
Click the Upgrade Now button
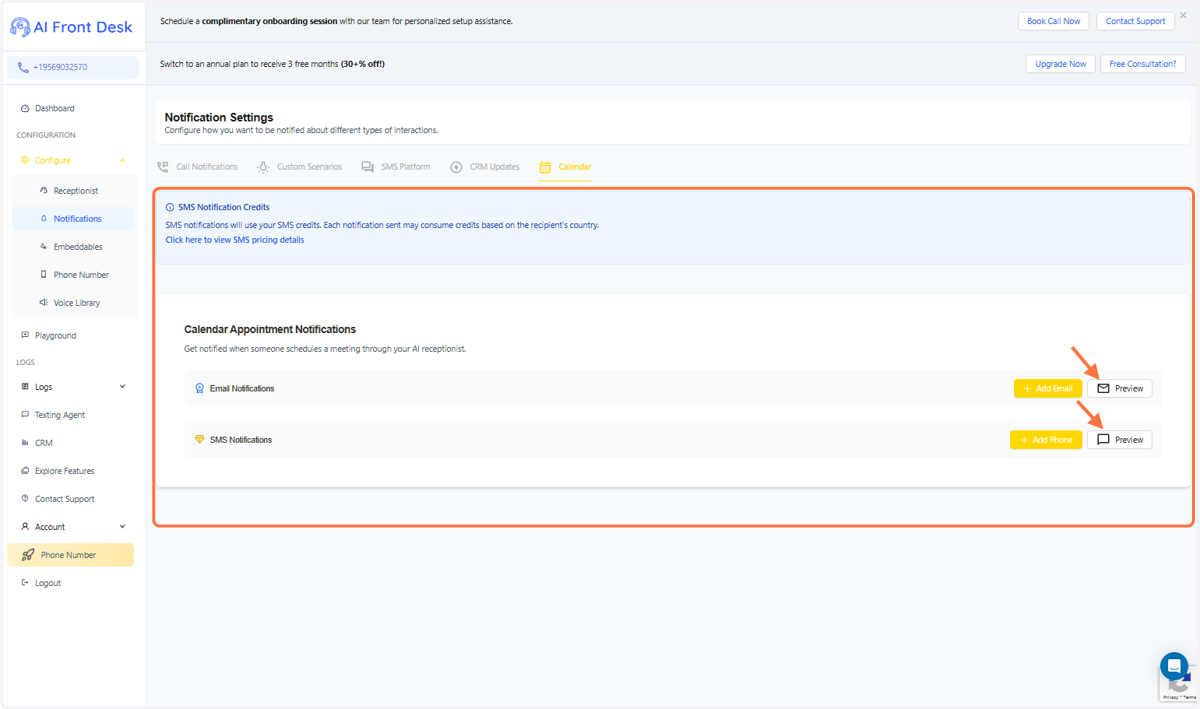1060,64
